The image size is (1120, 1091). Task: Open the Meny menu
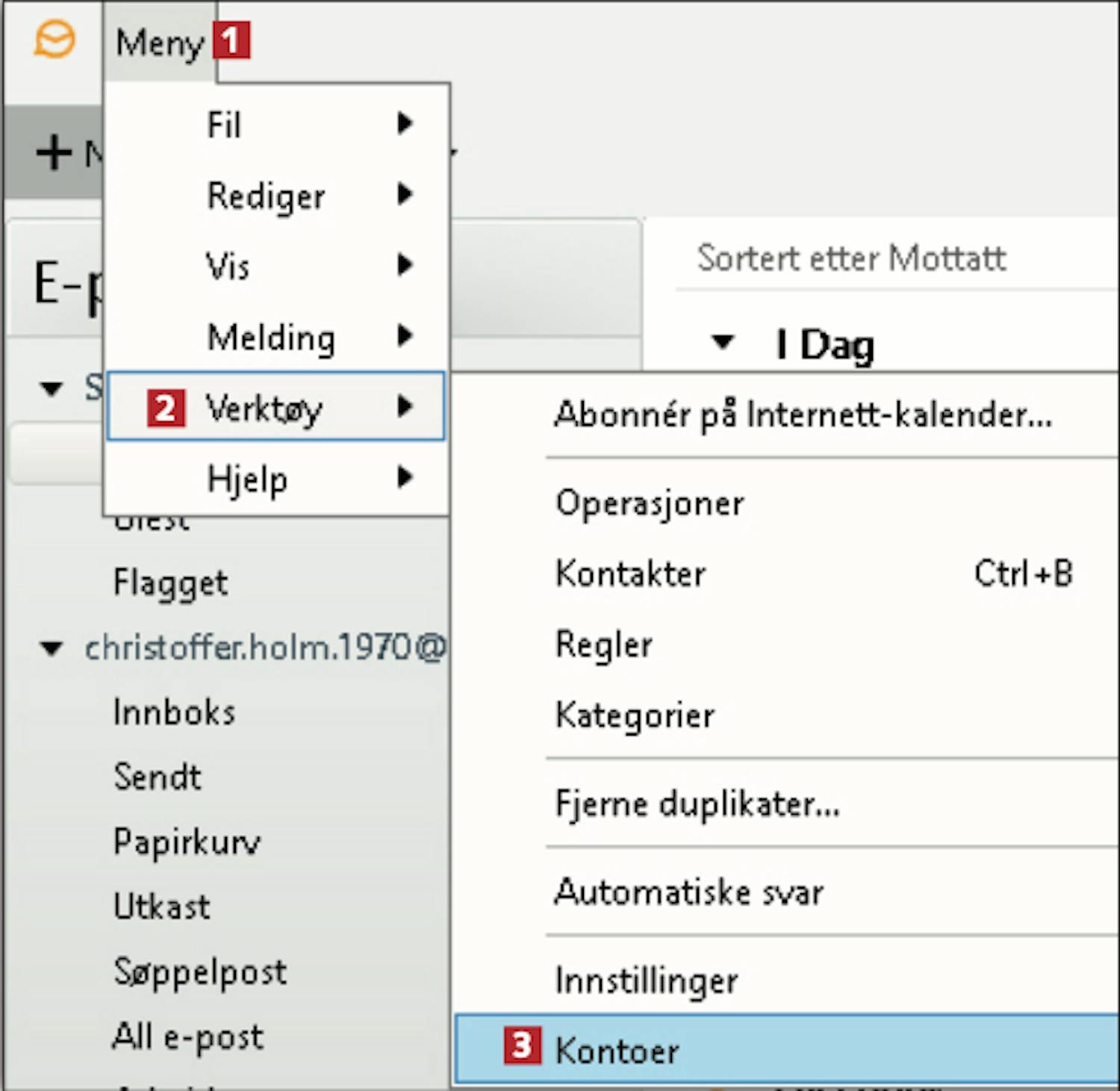click(160, 43)
